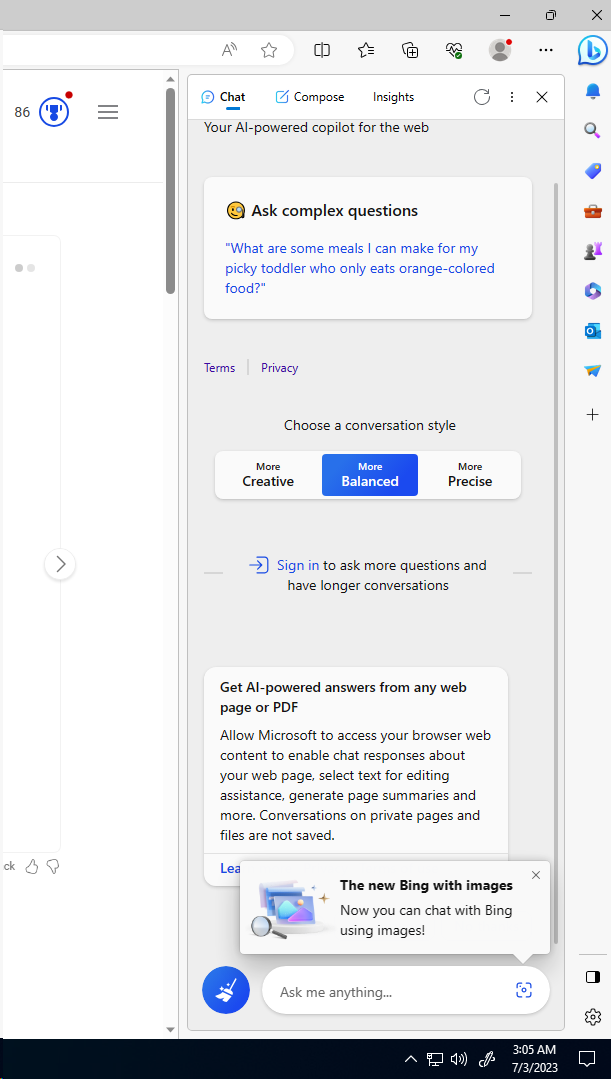
Task: Open the Tools briefcase icon in the sidebar
Action: click(x=592, y=211)
